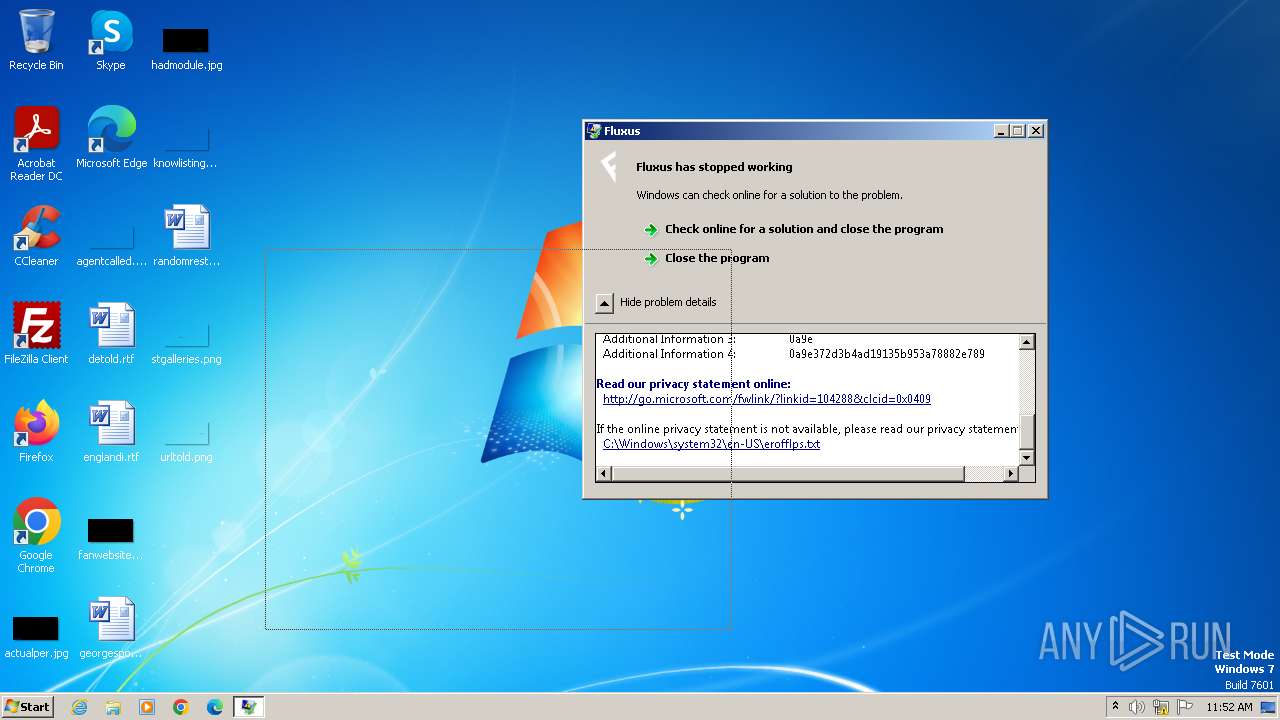This screenshot has height=720, width=1280.
Task: Click the horizontal scrollbar thumb in details
Action: tap(788, 474)
